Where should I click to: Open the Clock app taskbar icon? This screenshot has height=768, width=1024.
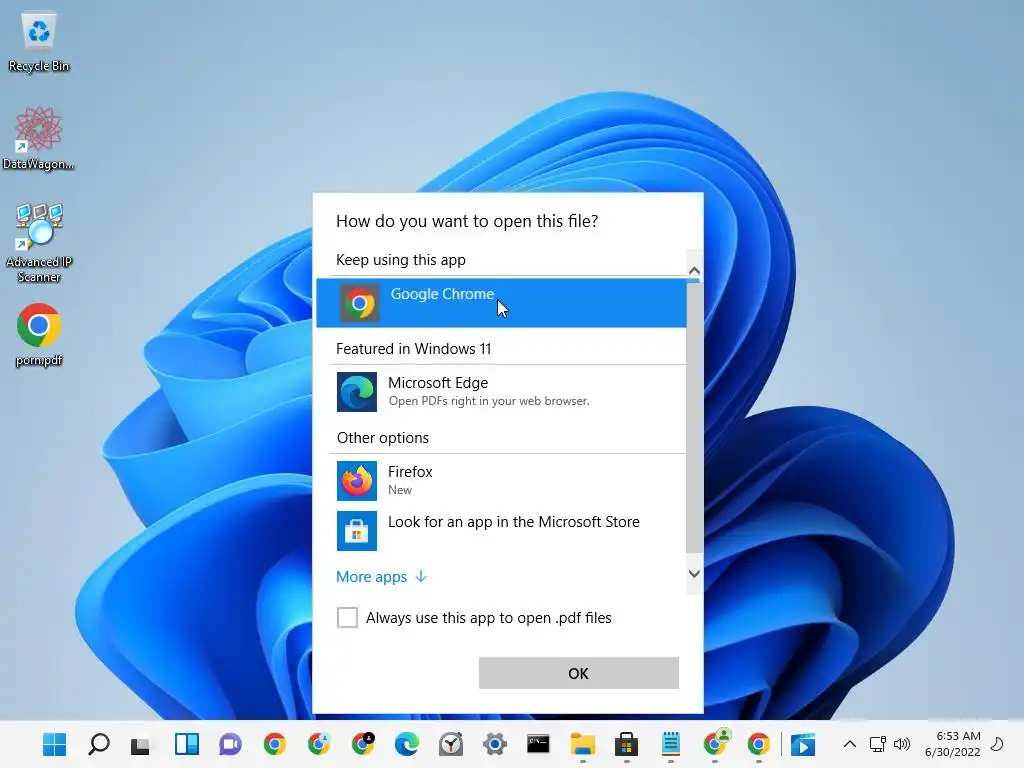(451, 744)
